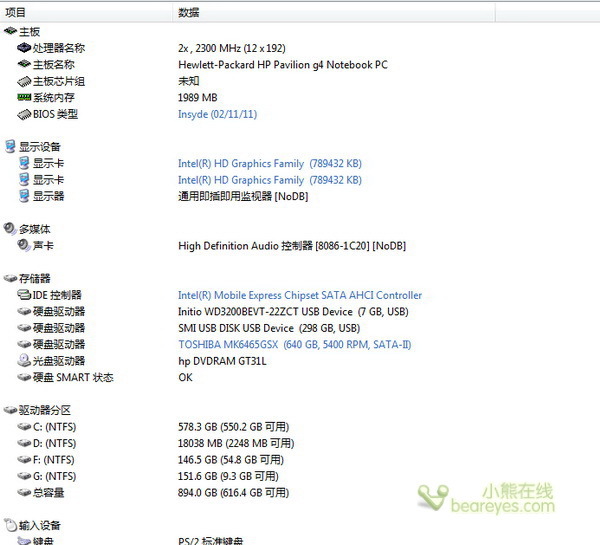Select the 光盘驱动器 row label
The width and height of the screenshot is (600, 545).
(59, 361)
